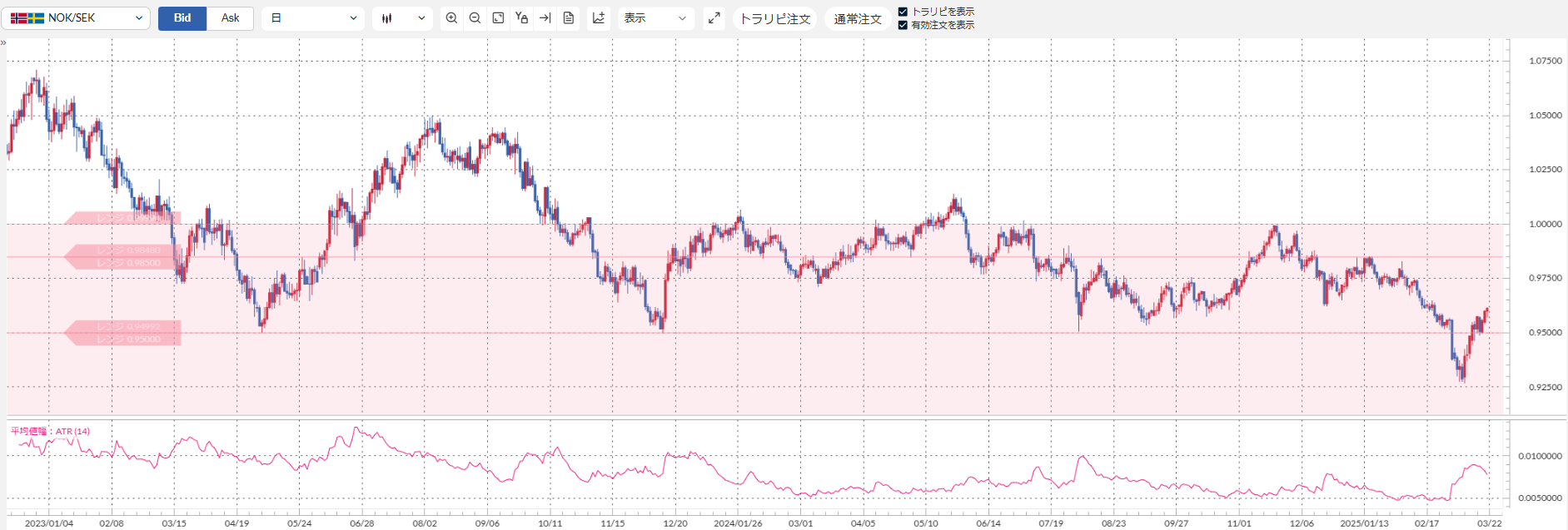Viewport: 1568px width, 530px height.
Task: Click the トラリピ注文 button
Action: (775, 18)
